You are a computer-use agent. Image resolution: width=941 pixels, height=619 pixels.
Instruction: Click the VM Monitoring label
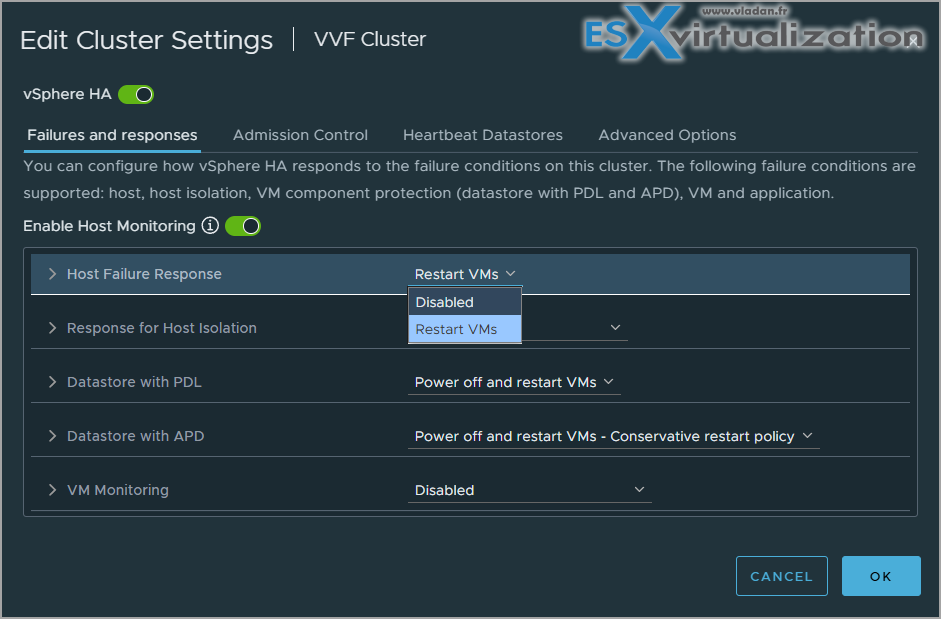(118, 490)
